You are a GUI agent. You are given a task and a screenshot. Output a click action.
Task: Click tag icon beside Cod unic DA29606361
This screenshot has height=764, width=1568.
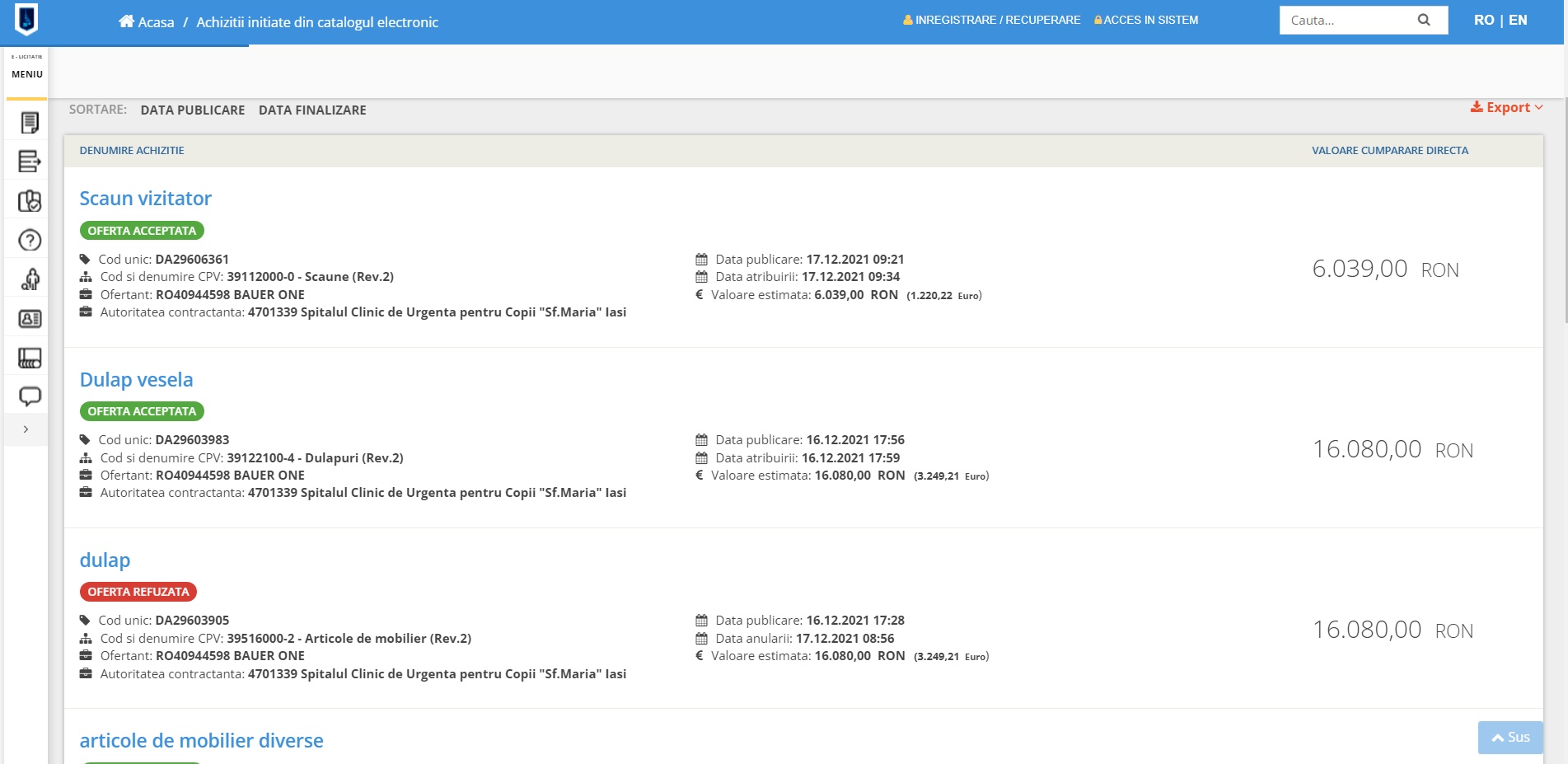coord(85,259)
